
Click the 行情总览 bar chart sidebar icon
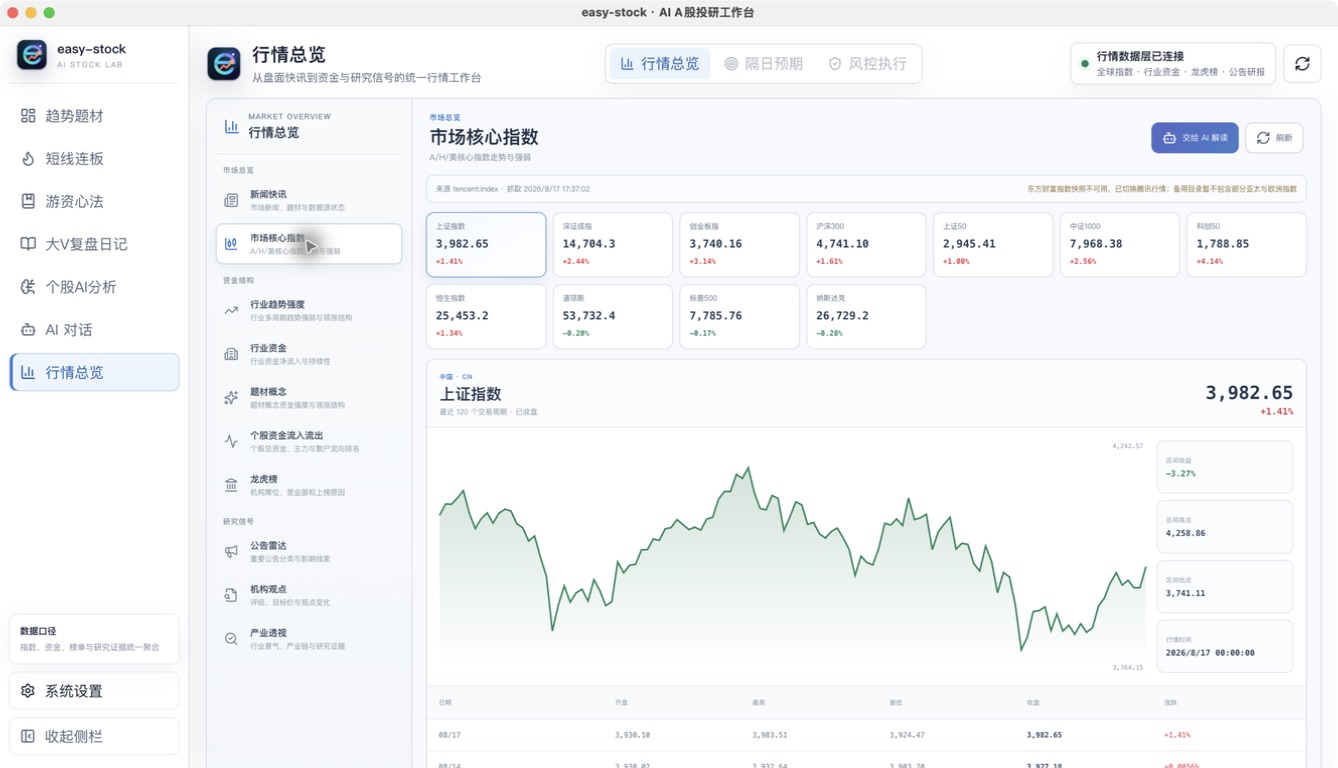coord(28,372)
